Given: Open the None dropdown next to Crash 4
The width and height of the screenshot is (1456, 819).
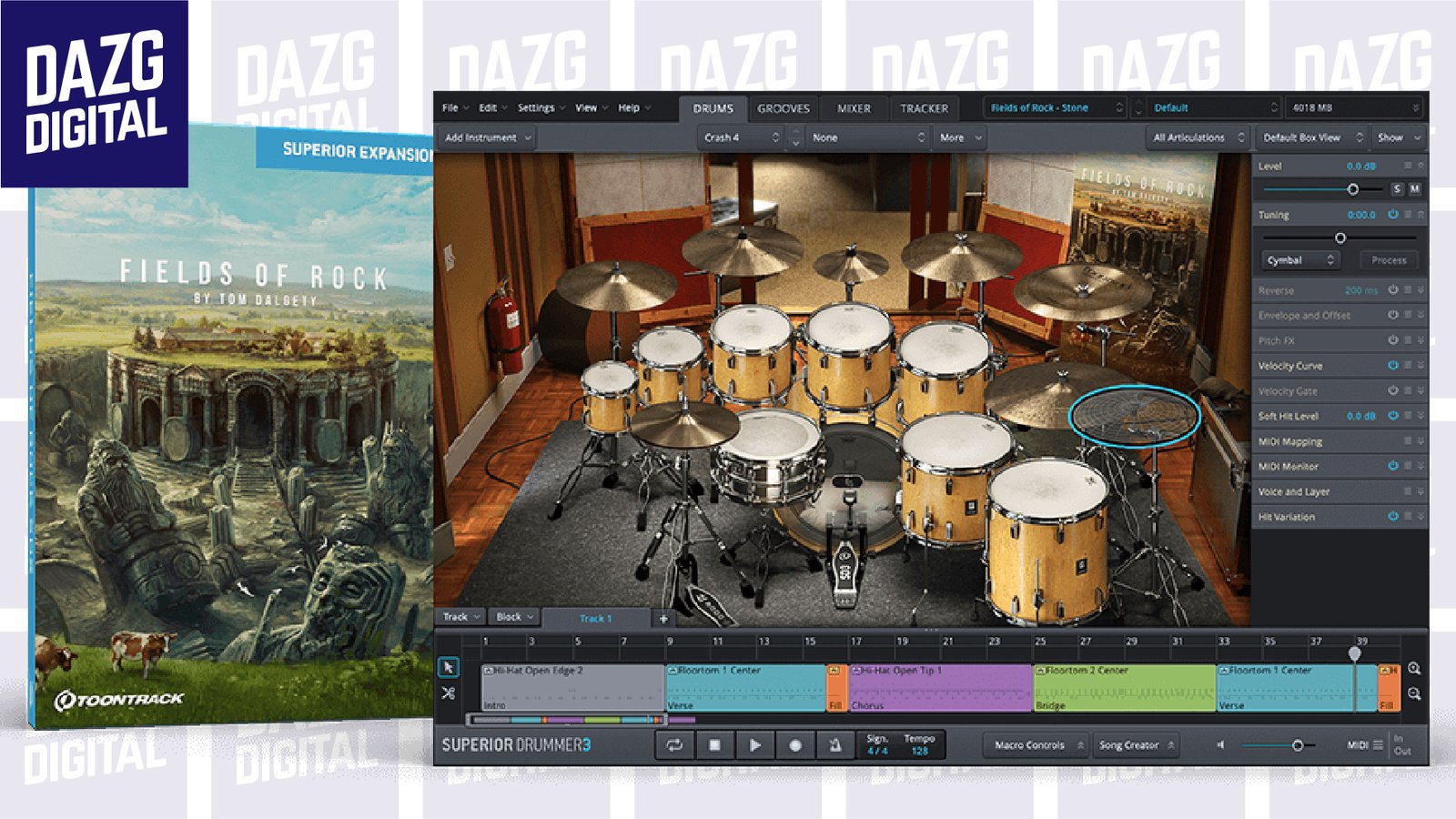Looking at the screenshot, I should (x=868, y=137).
